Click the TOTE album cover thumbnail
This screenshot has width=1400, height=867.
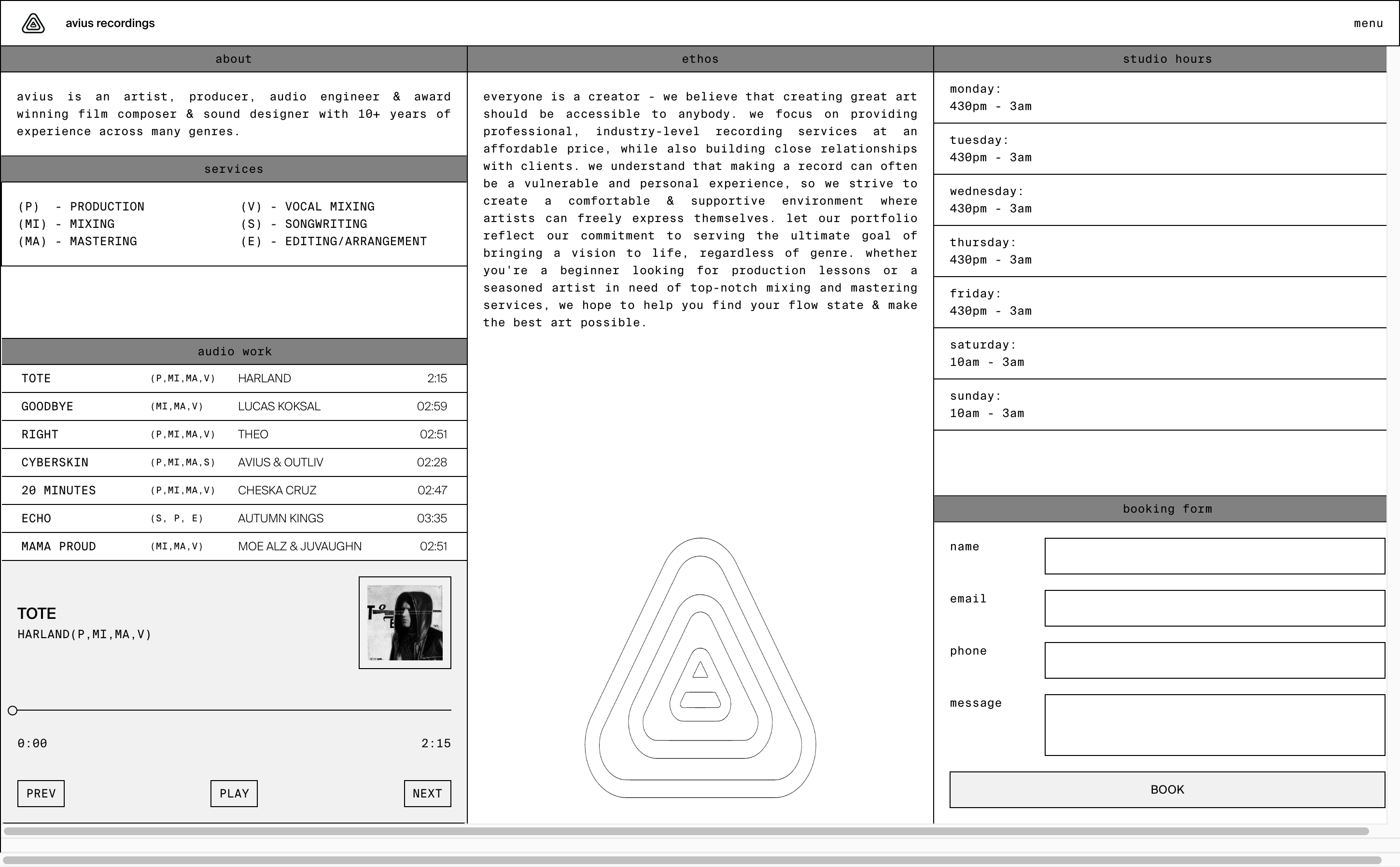pyautogui.click(x=405, y=623)
